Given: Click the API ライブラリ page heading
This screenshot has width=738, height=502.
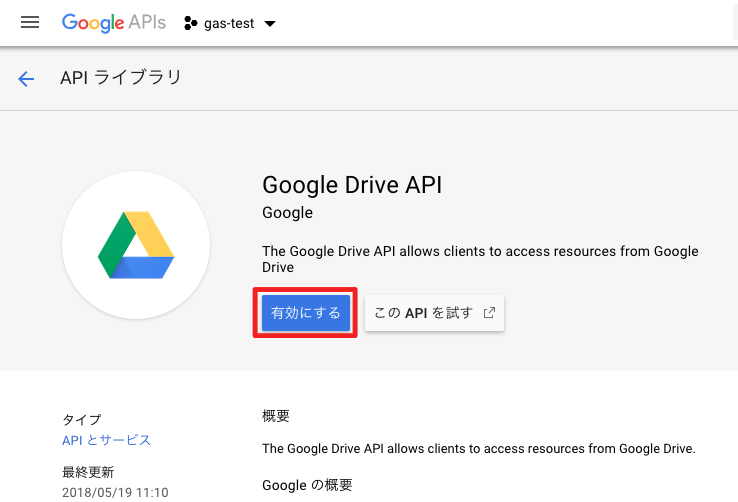Looking at the screenshot, I should [x=120, y=78].
